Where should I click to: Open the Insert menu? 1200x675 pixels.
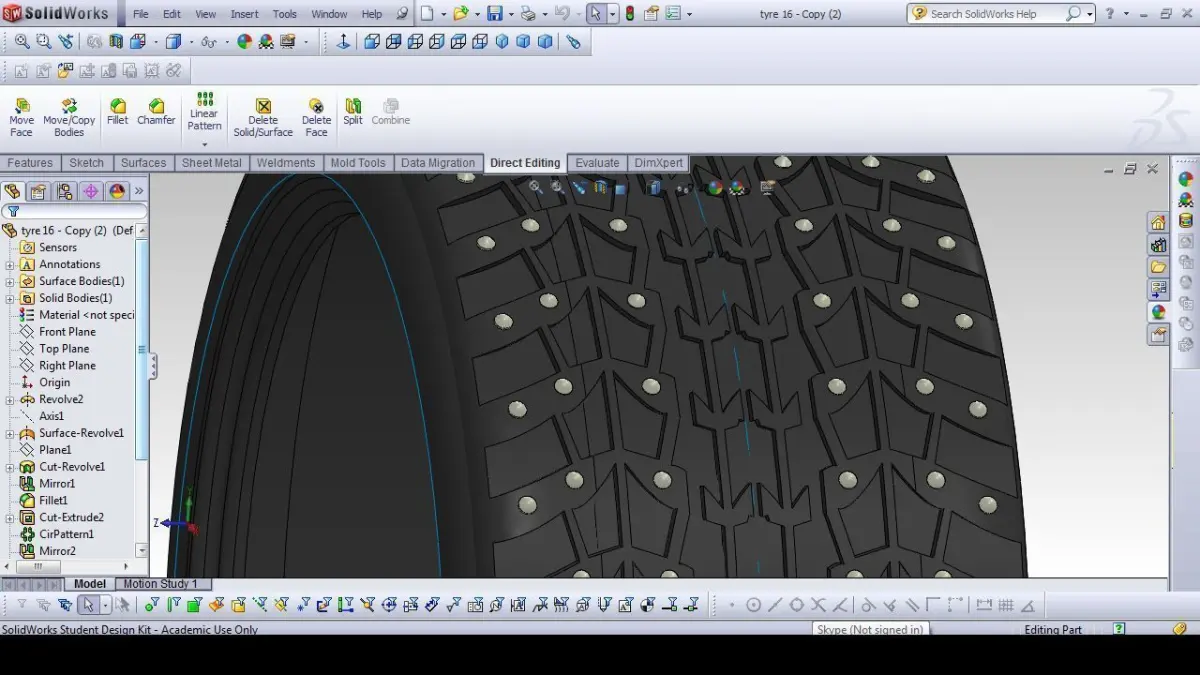(244, 14)
